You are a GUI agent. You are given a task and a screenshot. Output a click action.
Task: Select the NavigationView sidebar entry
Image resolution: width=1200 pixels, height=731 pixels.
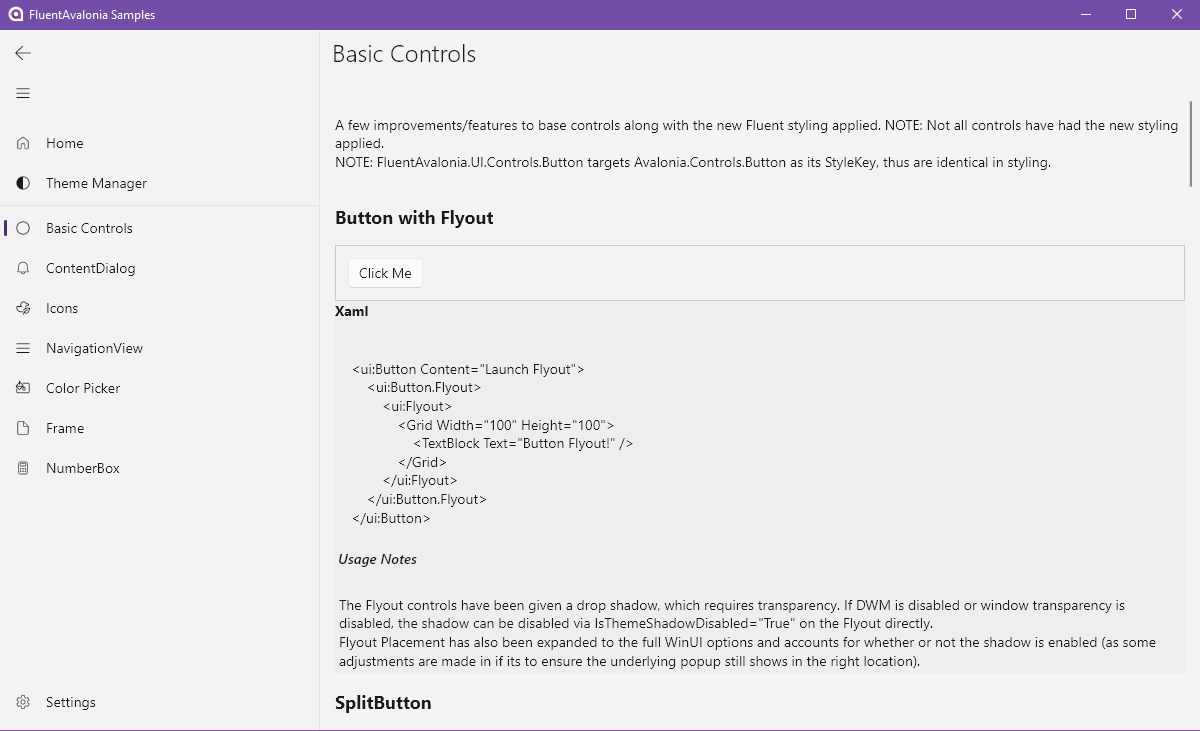[160, 348]
